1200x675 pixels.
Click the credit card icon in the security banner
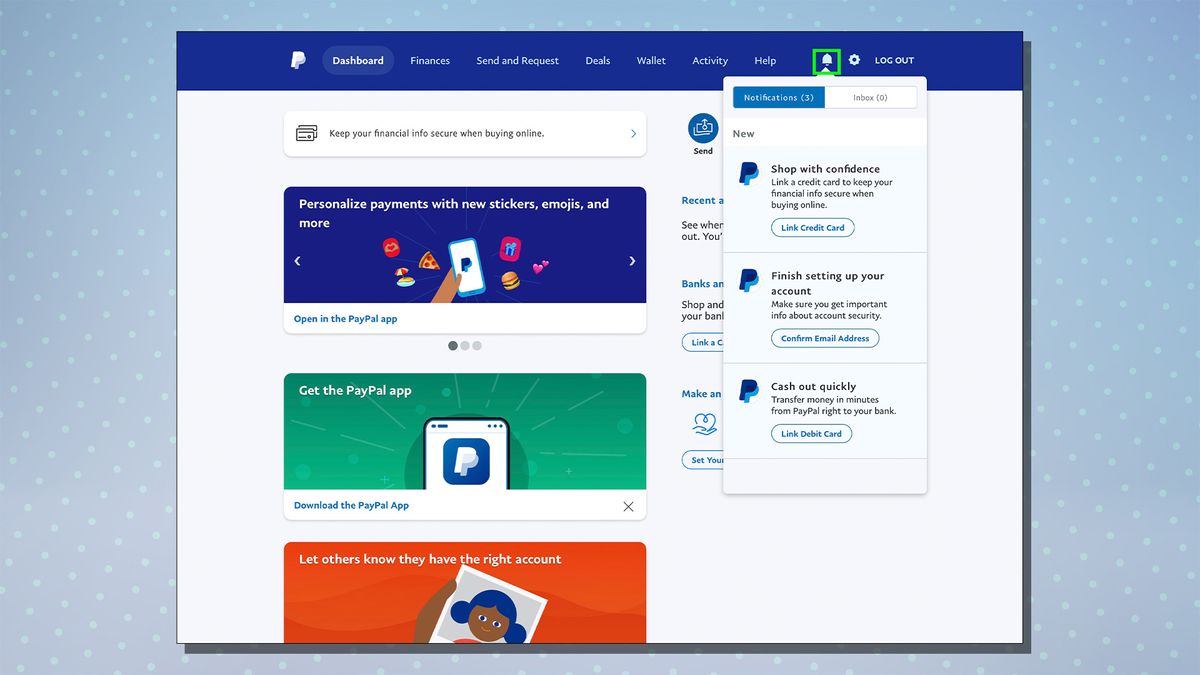click(x=306, y=133)
